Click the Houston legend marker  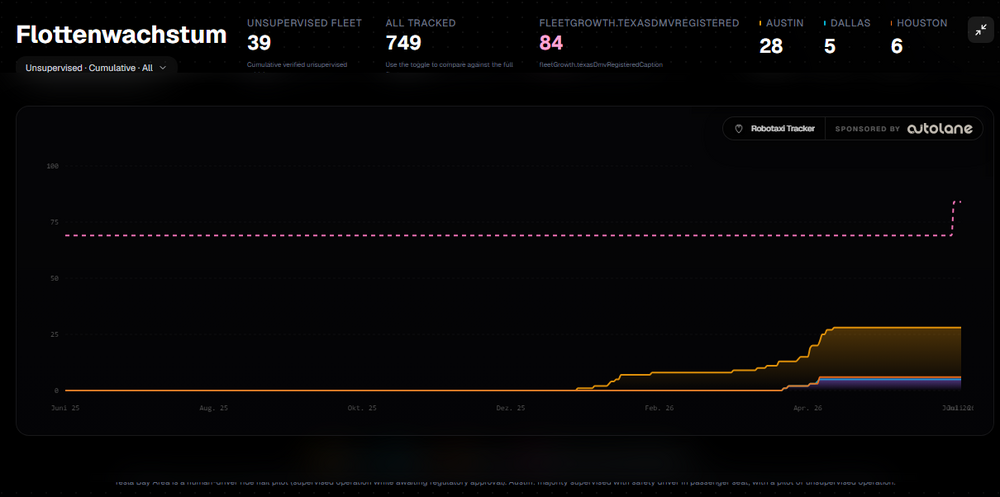coord(892,23)
